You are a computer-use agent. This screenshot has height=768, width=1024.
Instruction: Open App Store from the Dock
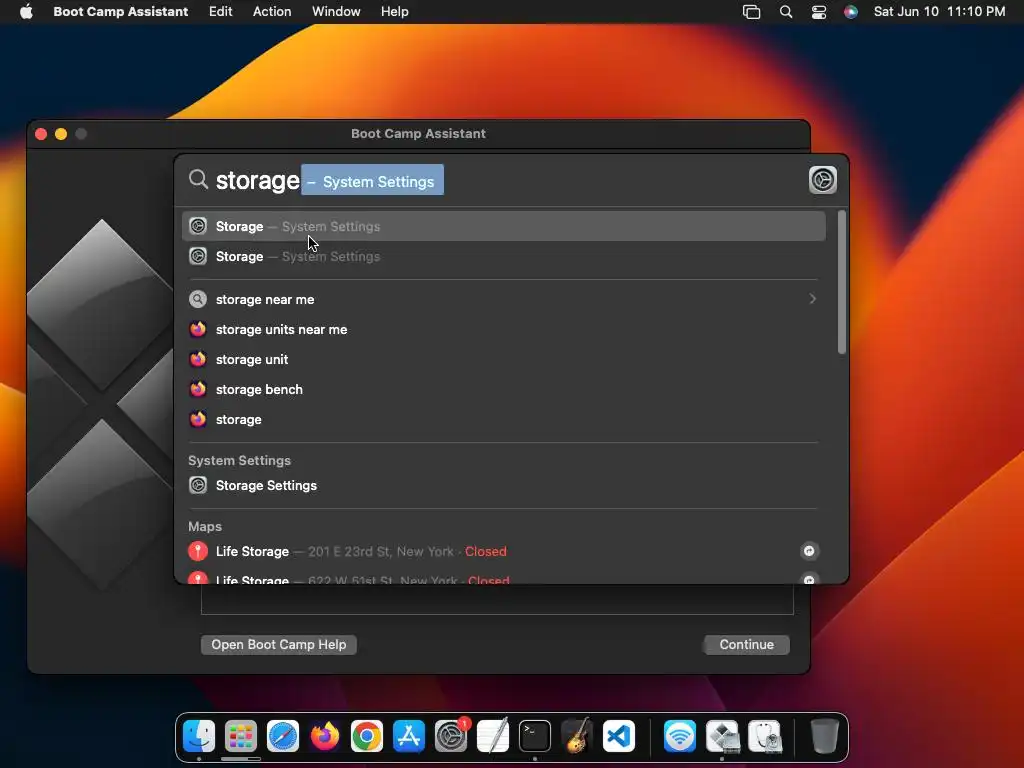click(409, 737)
